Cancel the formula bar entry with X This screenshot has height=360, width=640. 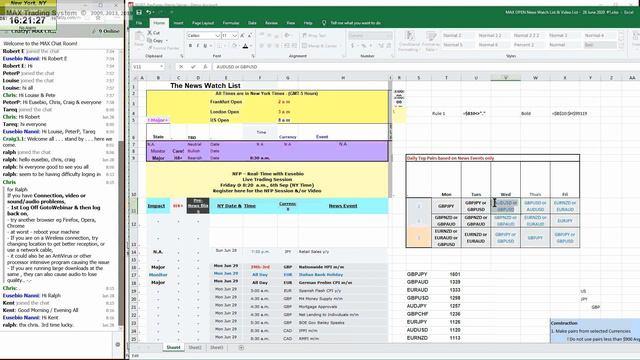coord(181,67)
